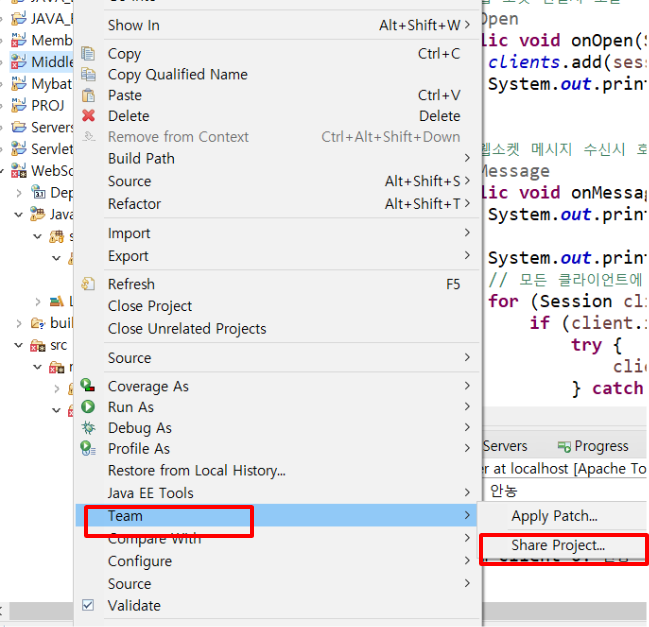649x627 pixels.
Task: Click the Memb project icon
Action: 18,40
